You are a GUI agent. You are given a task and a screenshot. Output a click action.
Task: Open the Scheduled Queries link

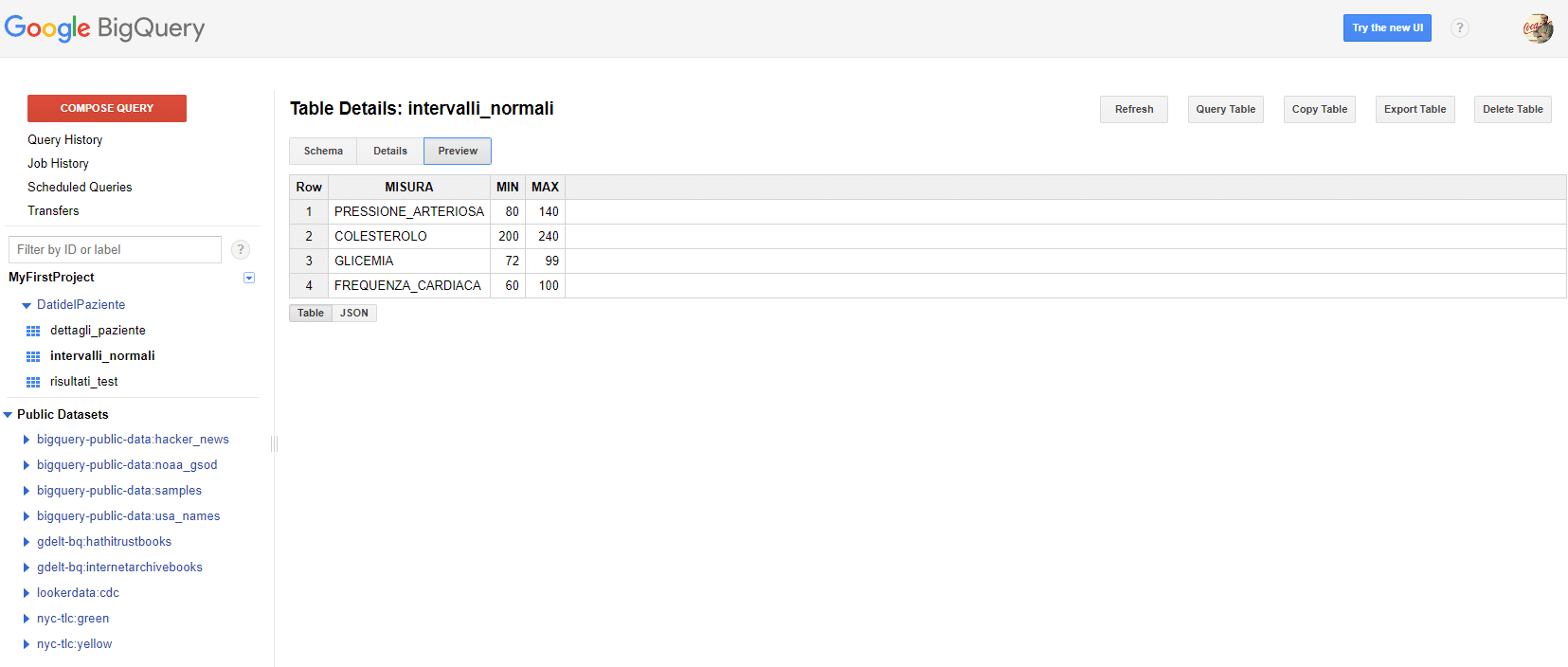pos(80,187)
